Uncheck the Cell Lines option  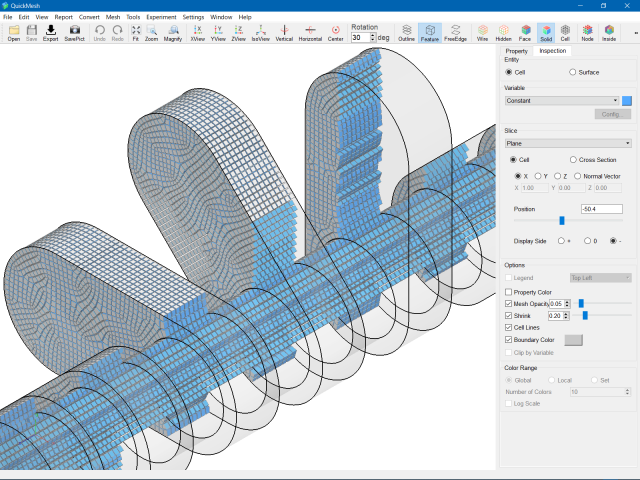point(509,327)
